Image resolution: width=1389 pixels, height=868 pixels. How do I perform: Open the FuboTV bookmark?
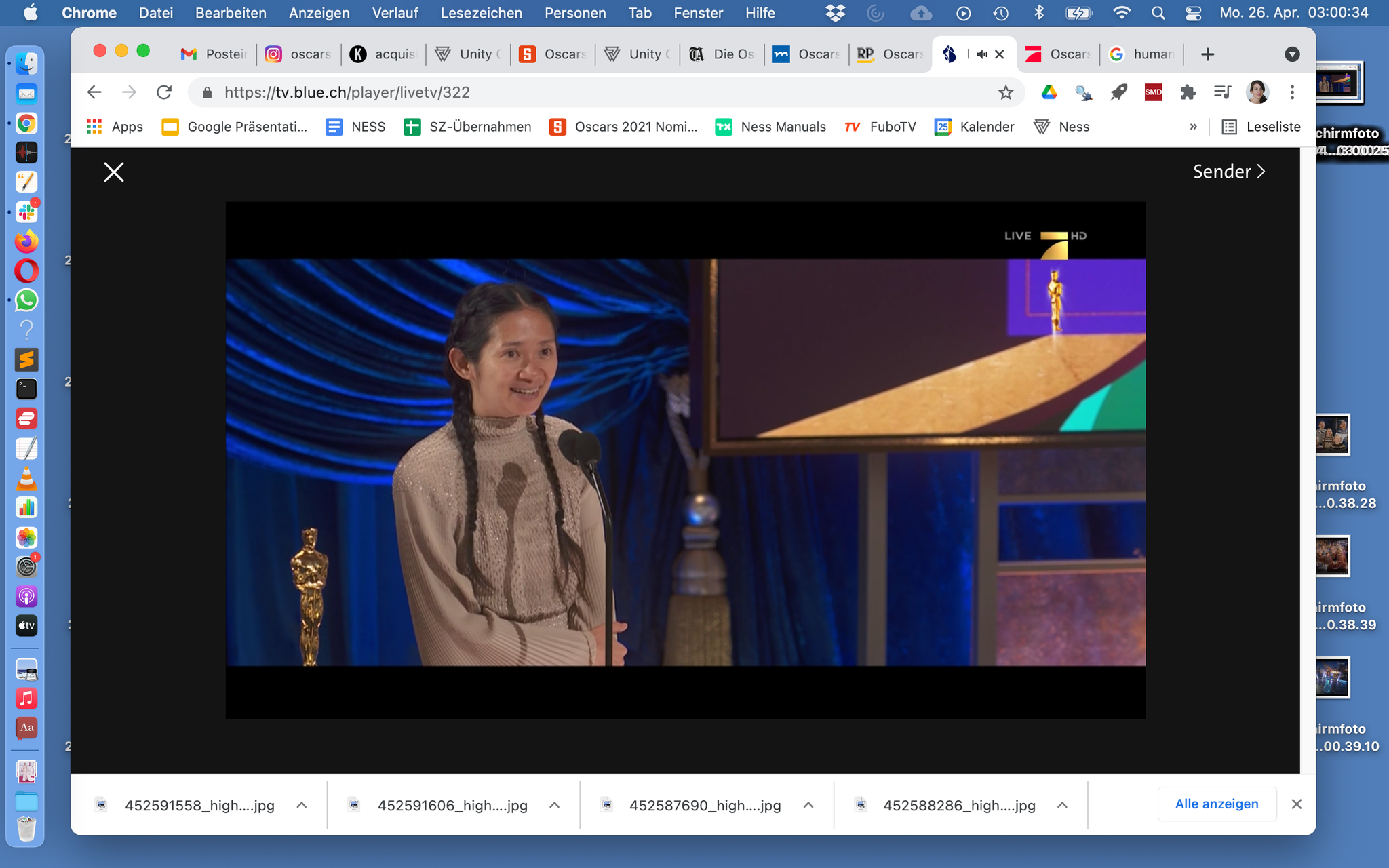880,127
